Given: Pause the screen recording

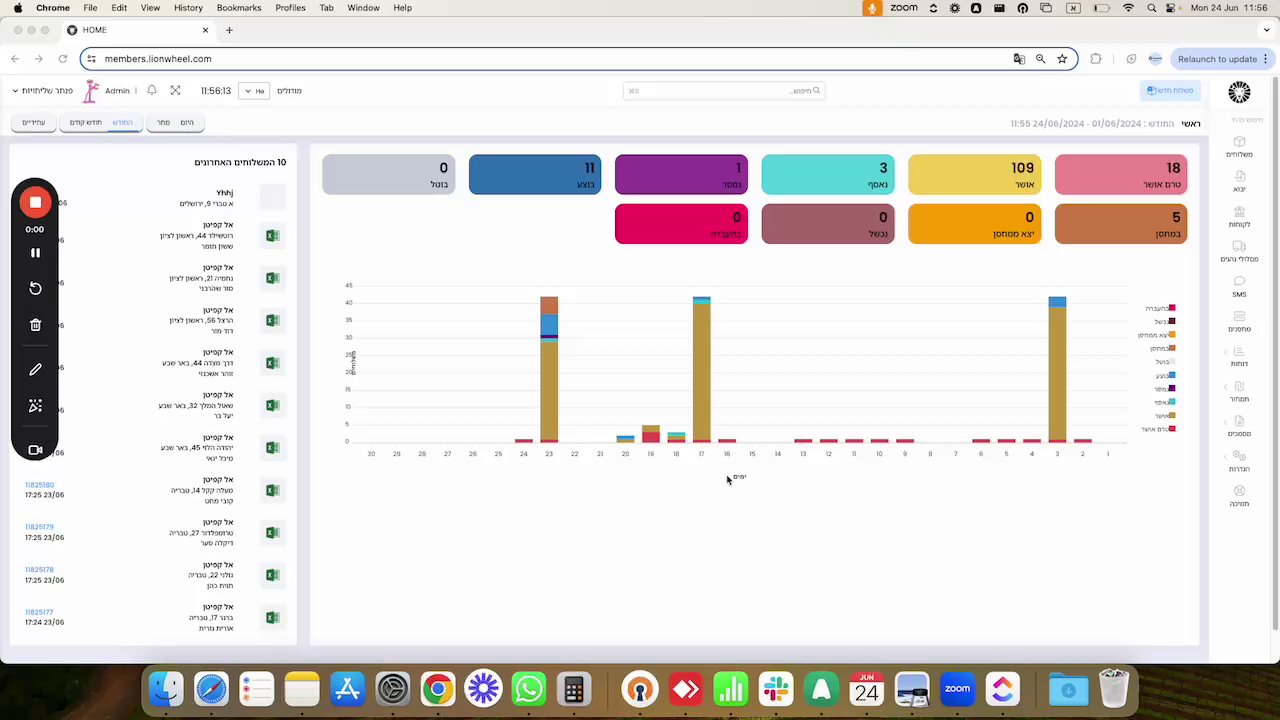Looking at the screenshot, I should click(35, 253).
